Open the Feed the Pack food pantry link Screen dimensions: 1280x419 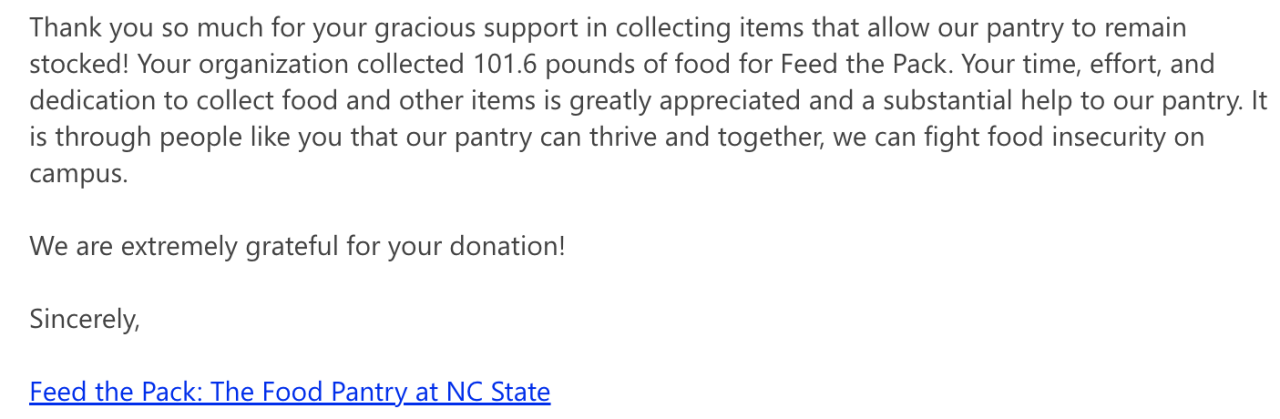(x=290, y=391)
